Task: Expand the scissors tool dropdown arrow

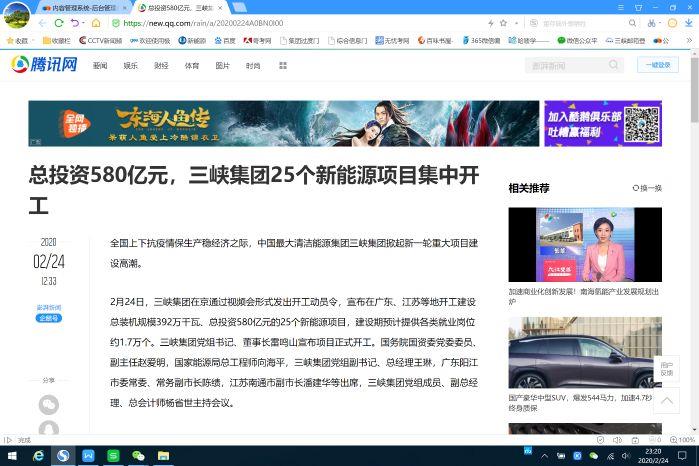Action: [x=660, y=23]
